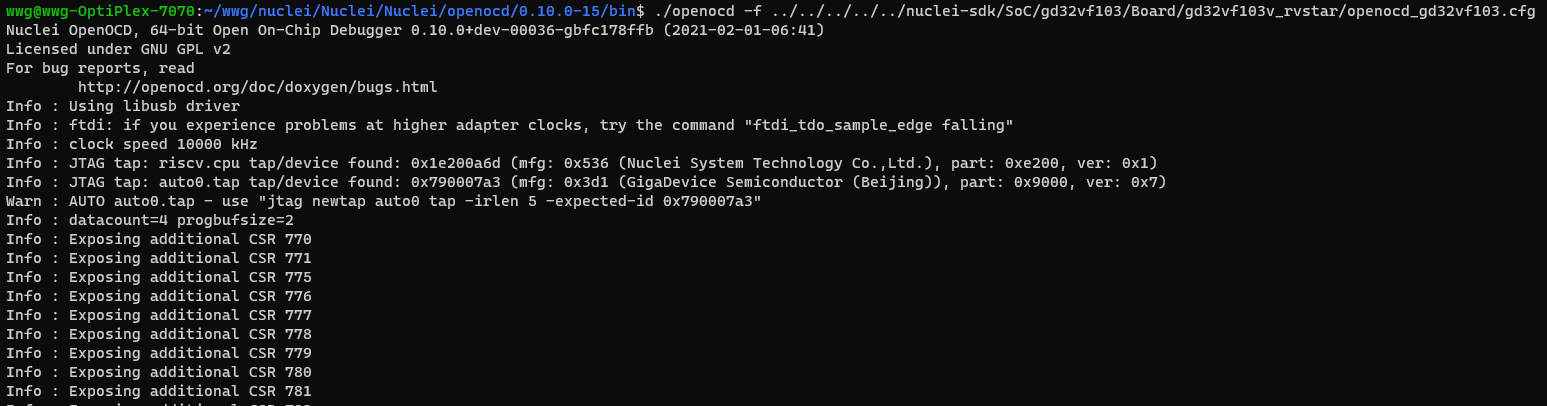Click the Exposing additional CSR 775 line
1547x406 pixels.
(x=159, y=277)
